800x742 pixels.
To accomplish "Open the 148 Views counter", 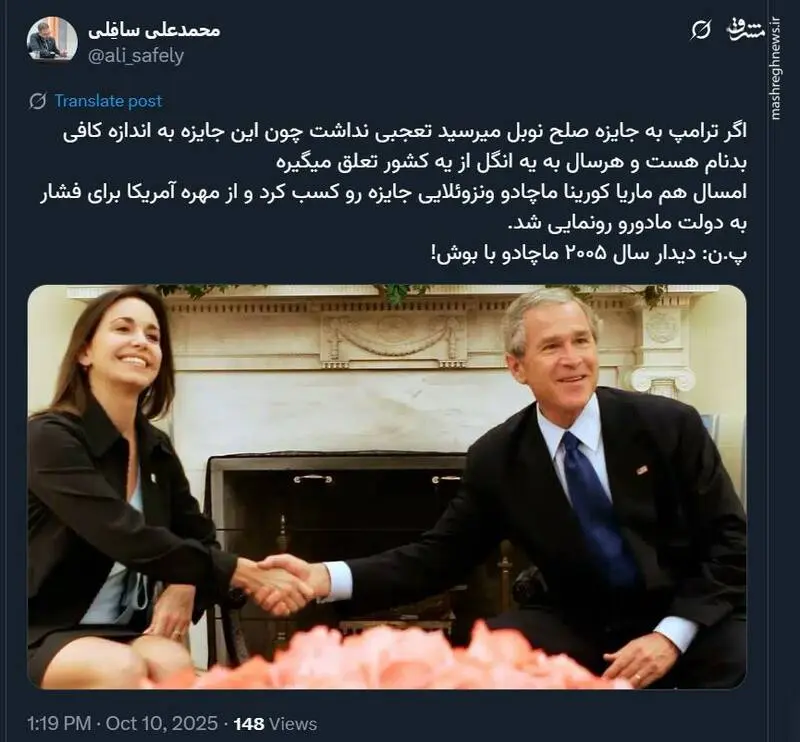I will (275, 724).
